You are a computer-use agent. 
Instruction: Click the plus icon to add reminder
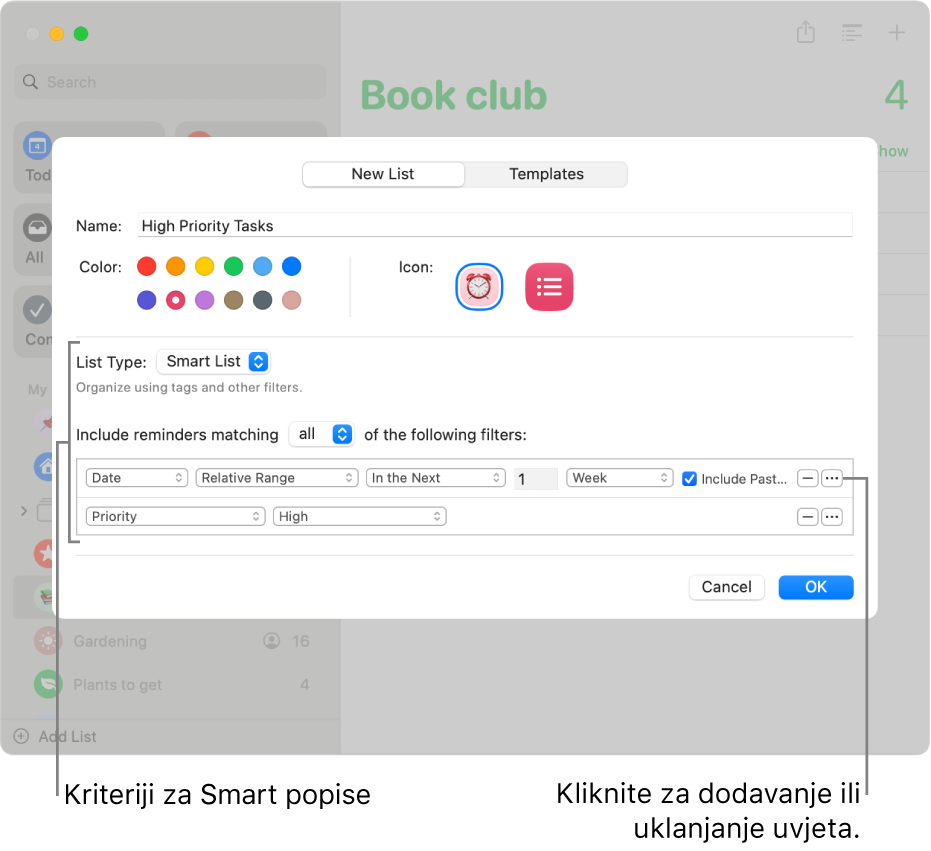point(896,32)
